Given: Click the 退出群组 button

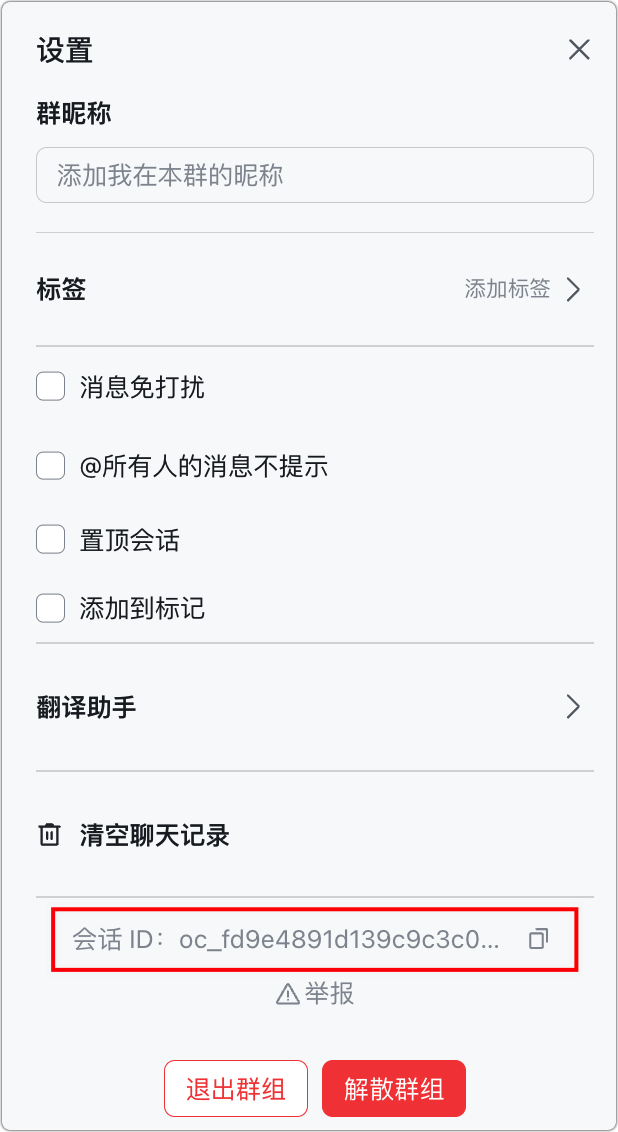Looking at the screenshot, I should 236,1088.
